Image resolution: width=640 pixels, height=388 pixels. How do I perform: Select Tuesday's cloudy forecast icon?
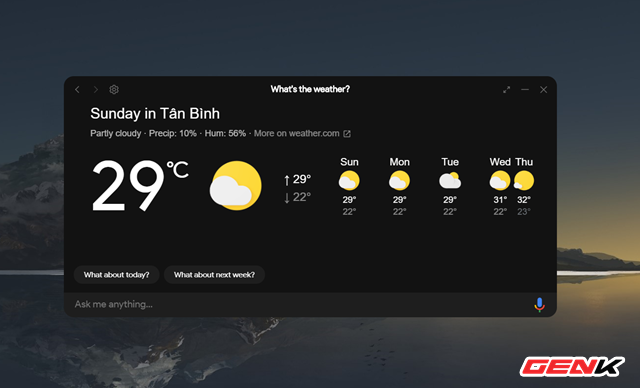pyautogui.click(x=450, y=181)
